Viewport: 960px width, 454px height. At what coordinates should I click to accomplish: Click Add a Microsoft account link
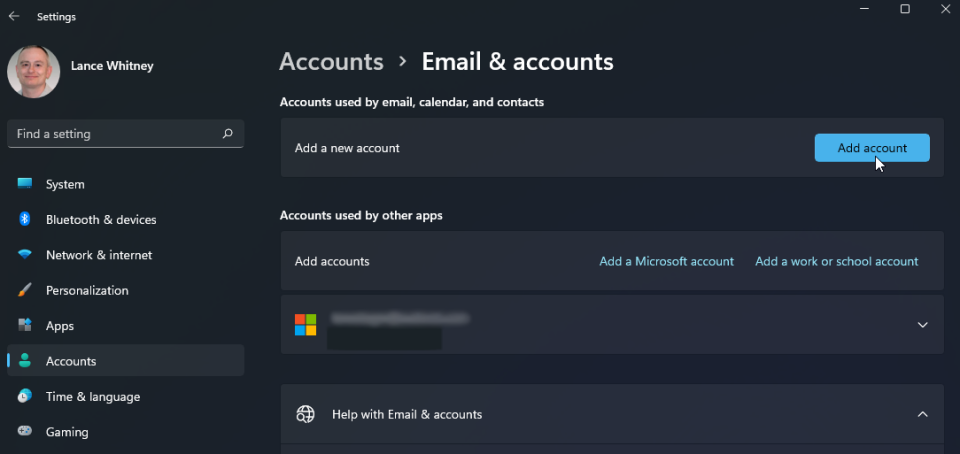[x=666, y=261]
